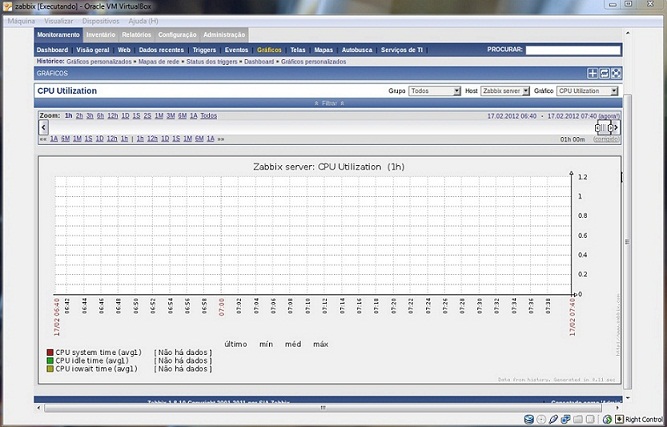Open the Visualizar menu
Viewport: 667px width, 427px height.
click(59, 21)
